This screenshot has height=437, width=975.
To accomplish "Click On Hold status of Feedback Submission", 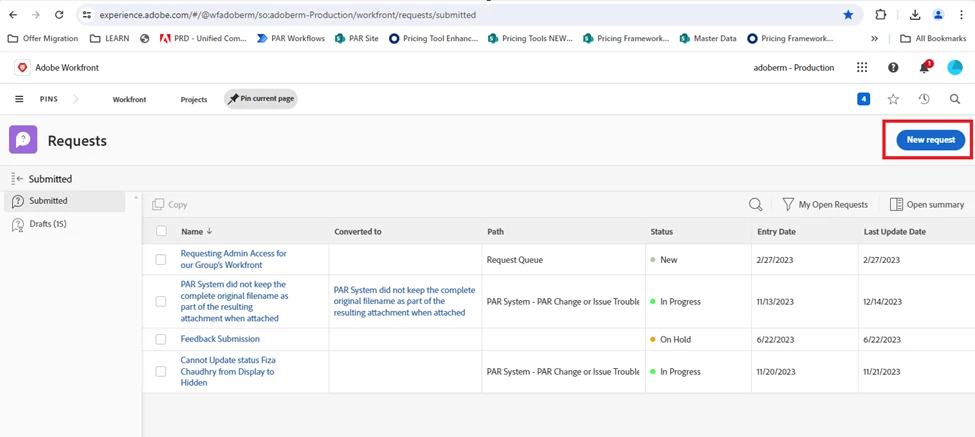I will [670, 339].
